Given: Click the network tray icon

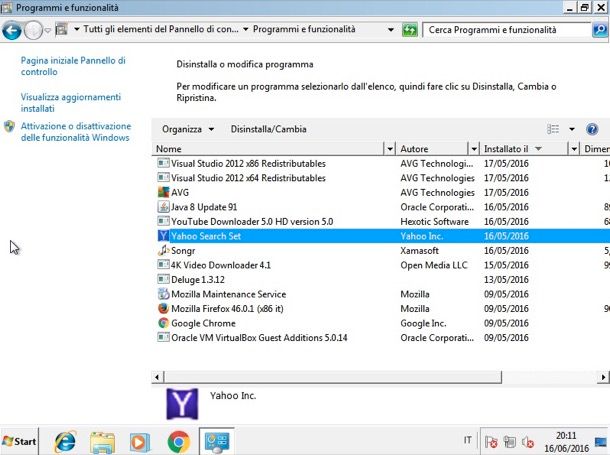Looking at the screenshot, I should tap(509, 441).
